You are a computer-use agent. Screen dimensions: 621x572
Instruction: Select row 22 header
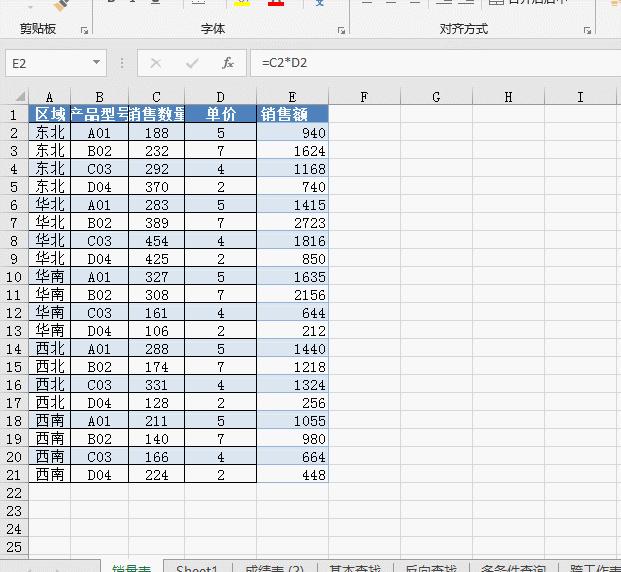pyautogui.click(x=14, y=493)
